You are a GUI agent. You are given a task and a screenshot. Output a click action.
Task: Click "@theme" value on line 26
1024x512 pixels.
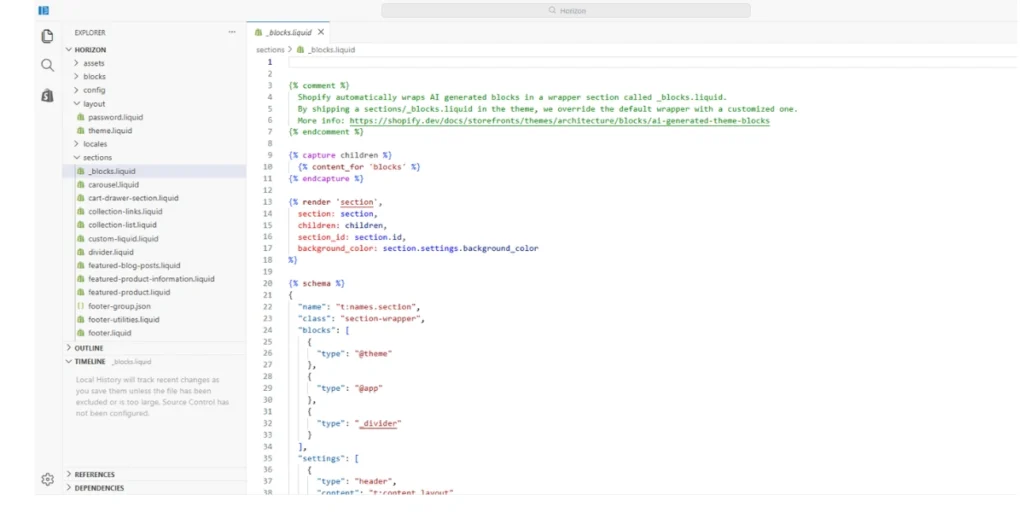click(x=373, y=353)
